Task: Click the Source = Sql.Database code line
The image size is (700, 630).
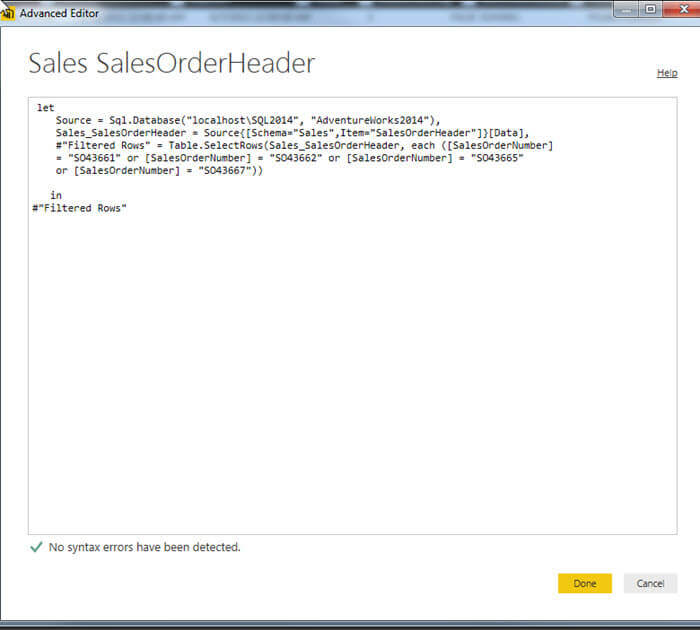Action: [248, 120]
